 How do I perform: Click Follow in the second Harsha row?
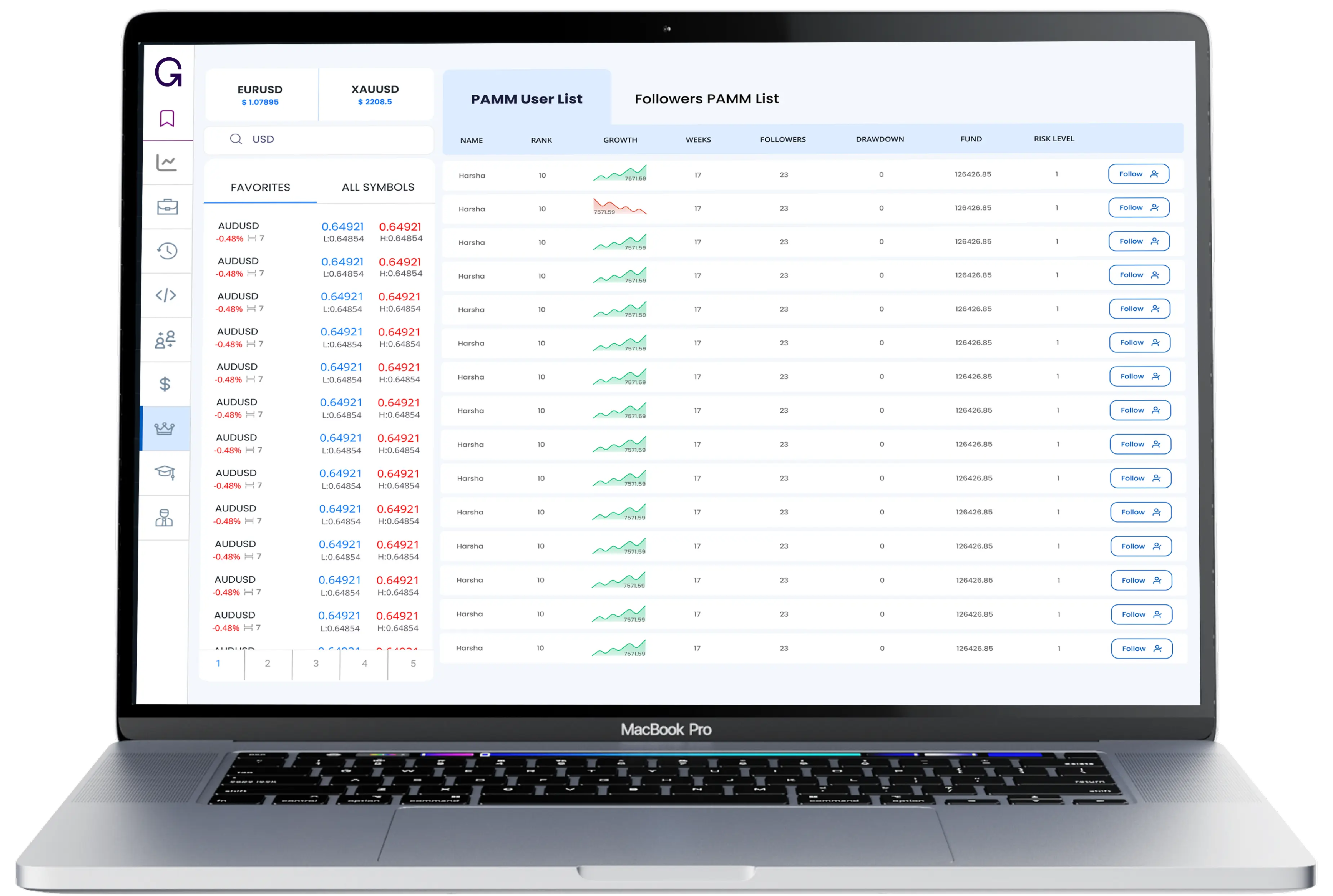(x=1138, y=208)
